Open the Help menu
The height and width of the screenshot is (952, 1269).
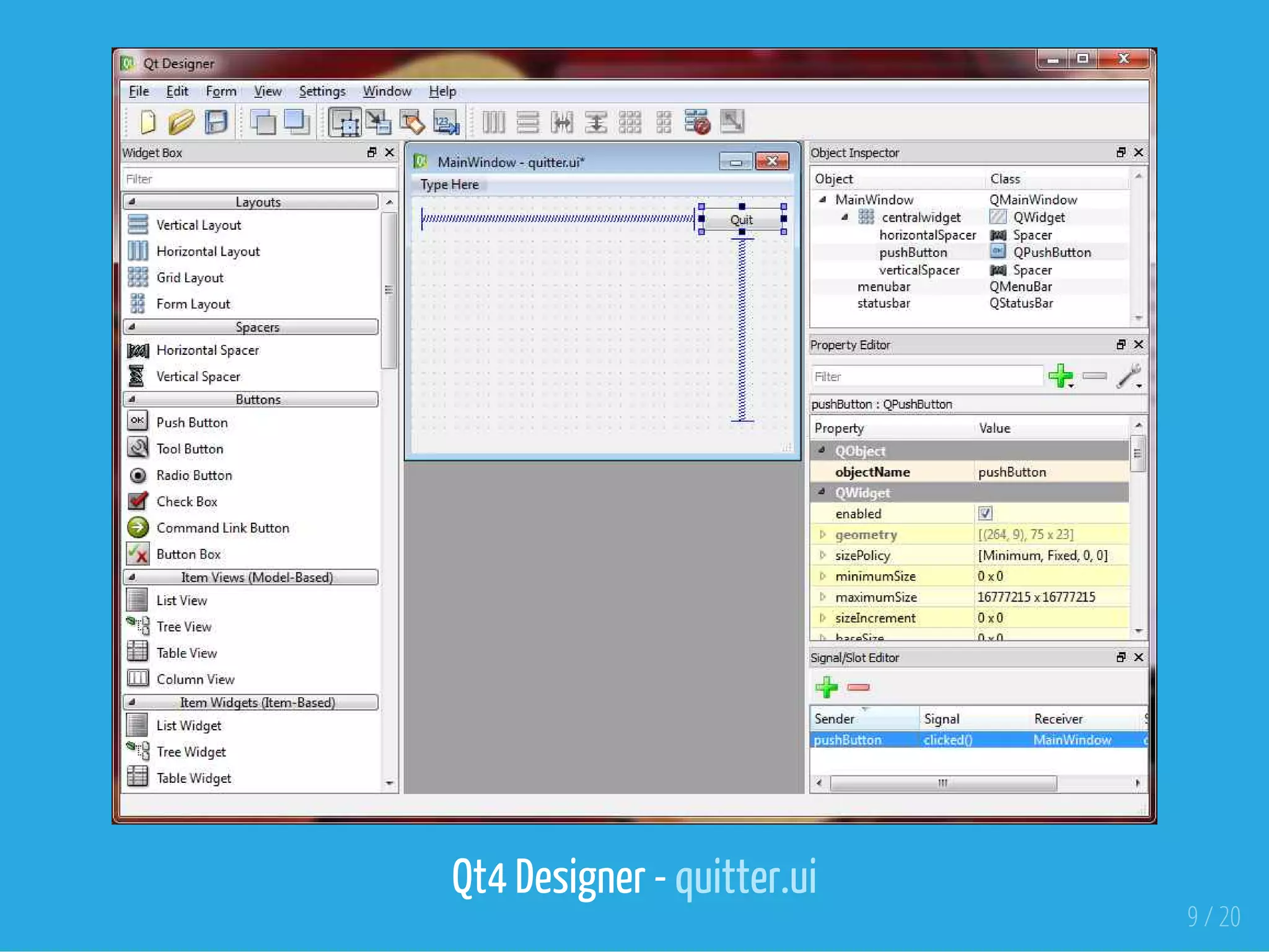442,91
